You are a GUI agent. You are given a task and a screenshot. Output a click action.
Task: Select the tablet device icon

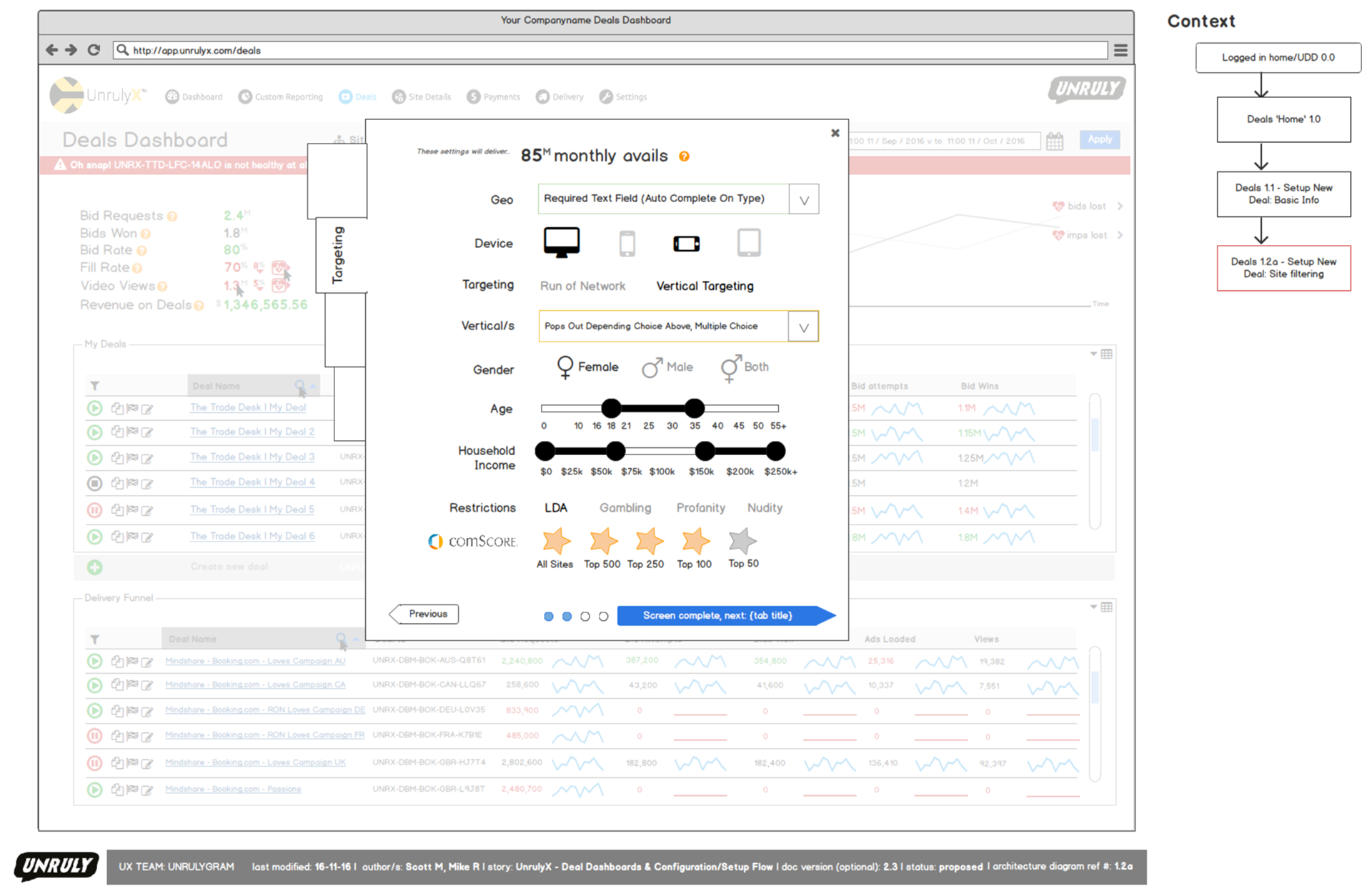pos(748,243)
